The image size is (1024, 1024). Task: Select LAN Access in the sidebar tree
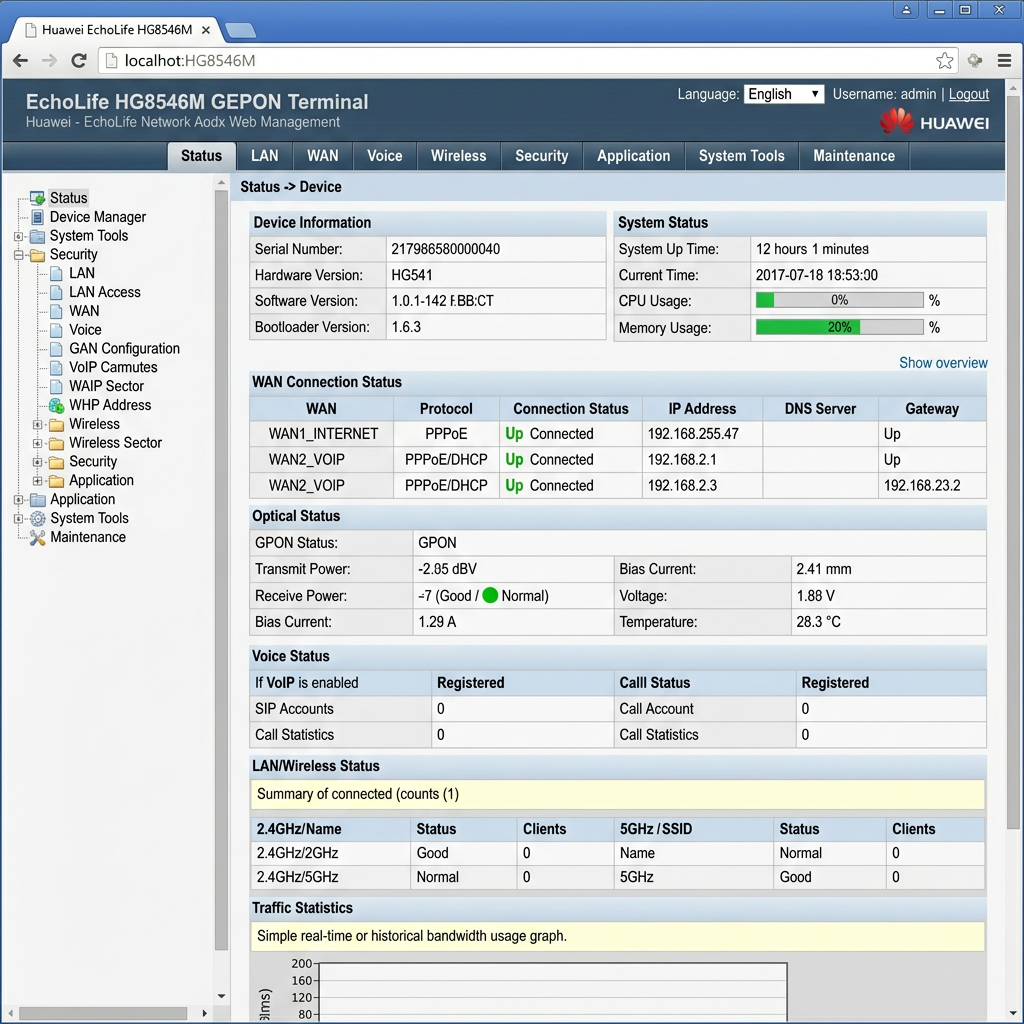(105, 293)
